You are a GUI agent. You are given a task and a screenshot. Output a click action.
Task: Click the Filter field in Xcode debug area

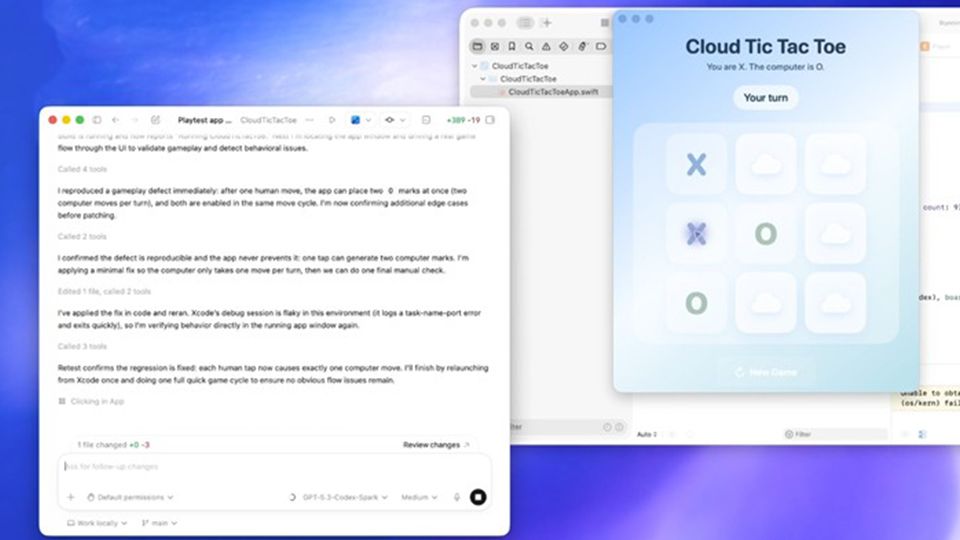point(836,434)
